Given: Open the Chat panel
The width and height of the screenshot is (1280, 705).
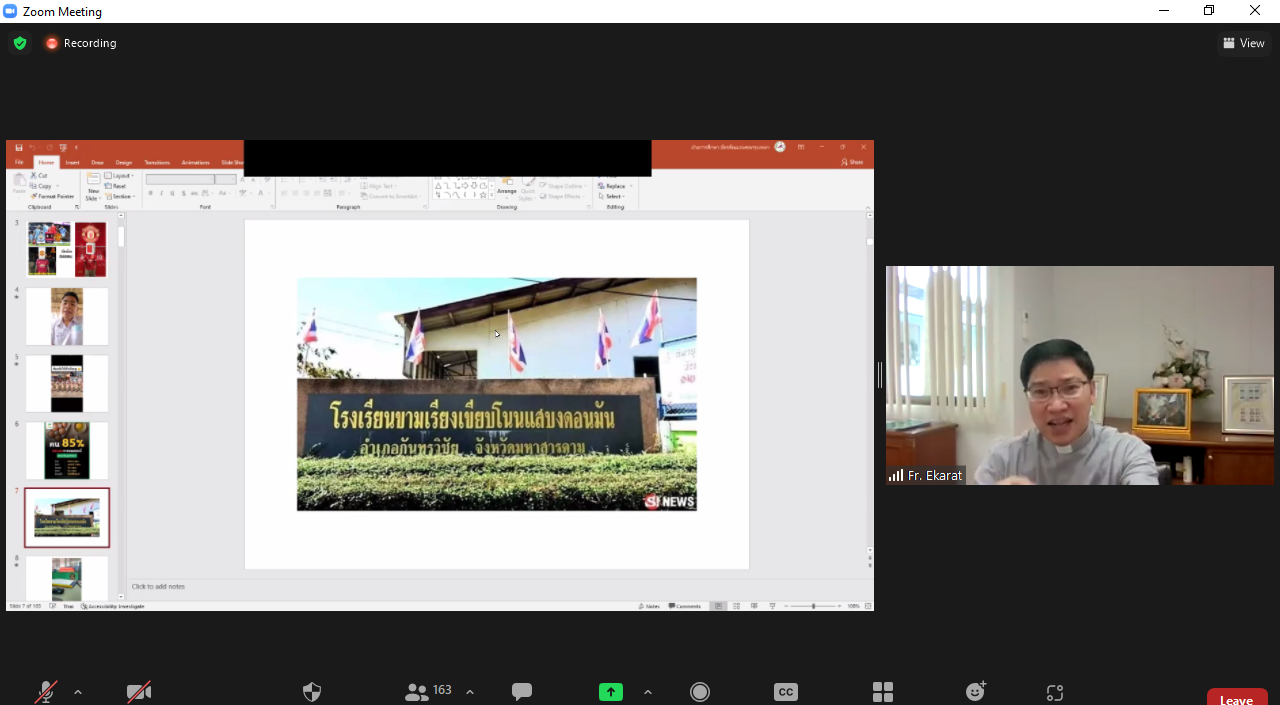Looking at the screenshot, I should (x=522, y=692).
